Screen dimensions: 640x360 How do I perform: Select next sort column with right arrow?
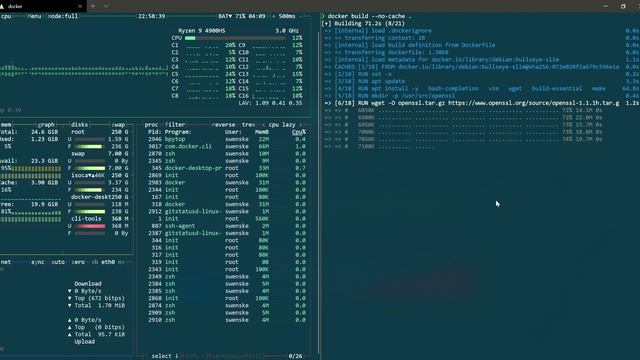click(x=301, y=124)
